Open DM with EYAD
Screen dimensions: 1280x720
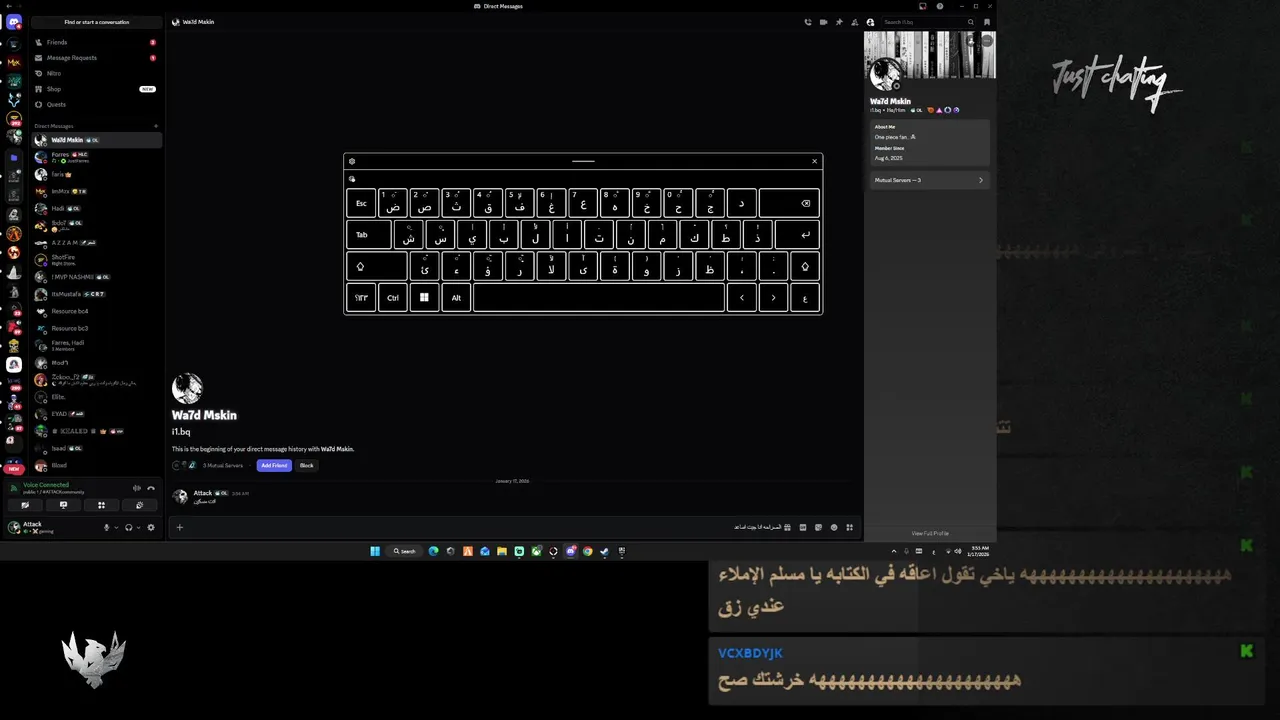coord(96,414)
